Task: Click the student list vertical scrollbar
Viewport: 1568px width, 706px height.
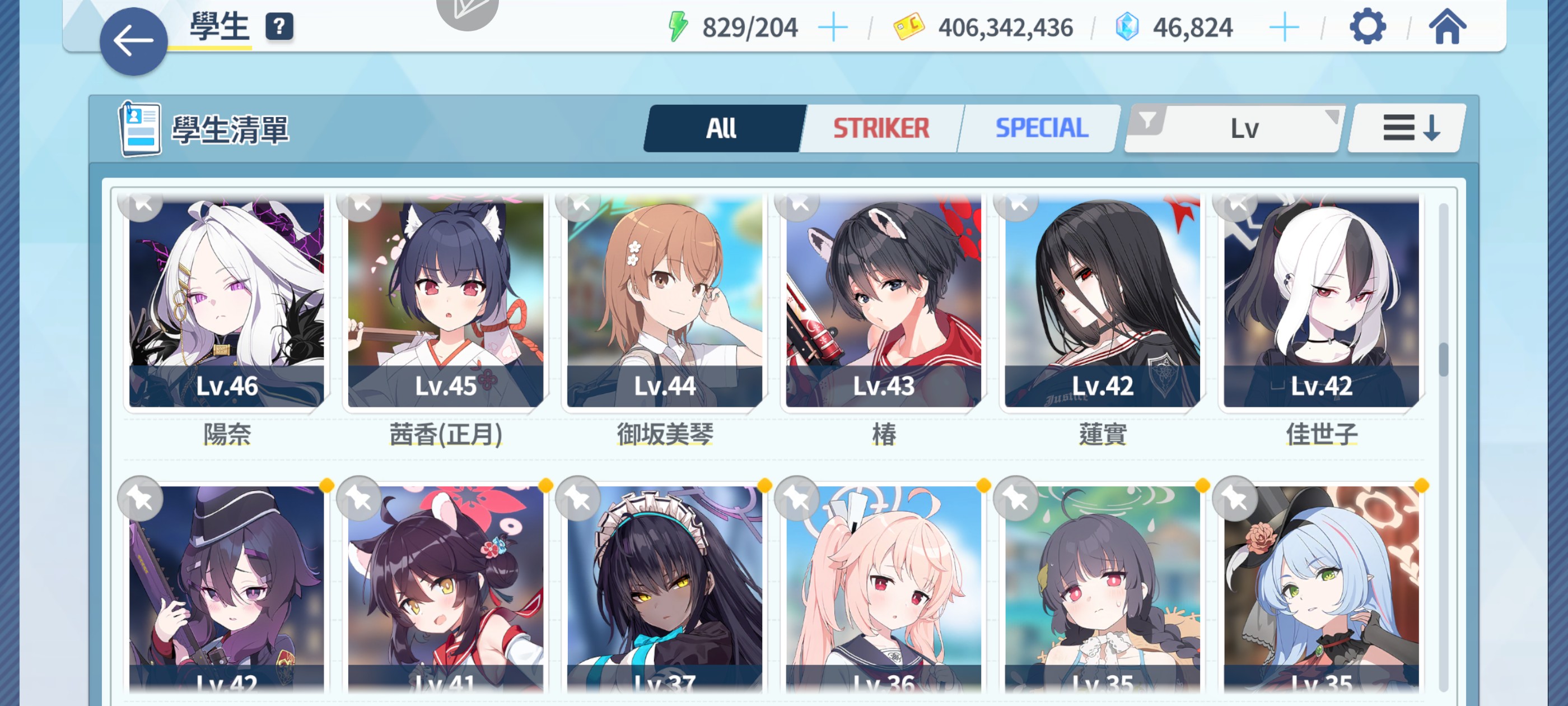Action: (1443, 448)
